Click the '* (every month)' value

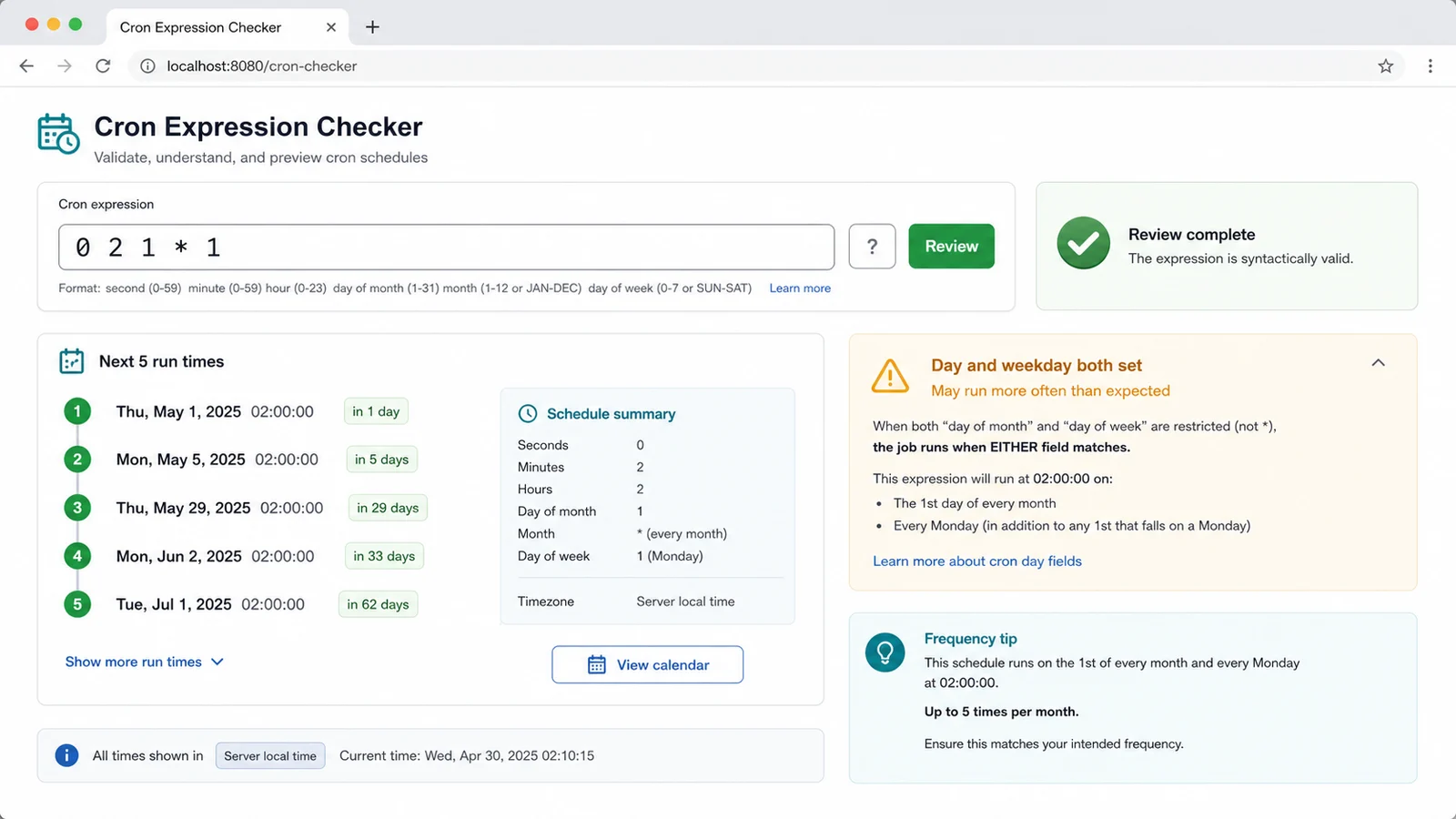point(682,534)
